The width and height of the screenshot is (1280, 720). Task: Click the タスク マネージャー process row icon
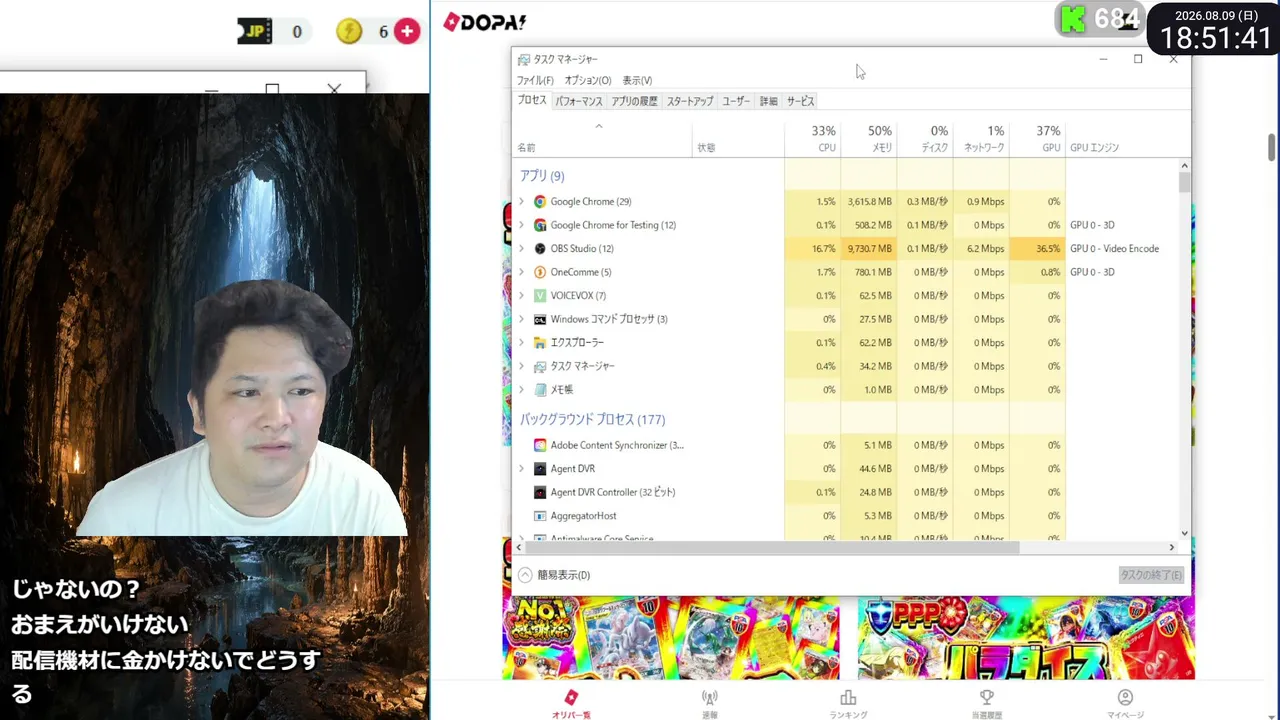coord(540,366)
